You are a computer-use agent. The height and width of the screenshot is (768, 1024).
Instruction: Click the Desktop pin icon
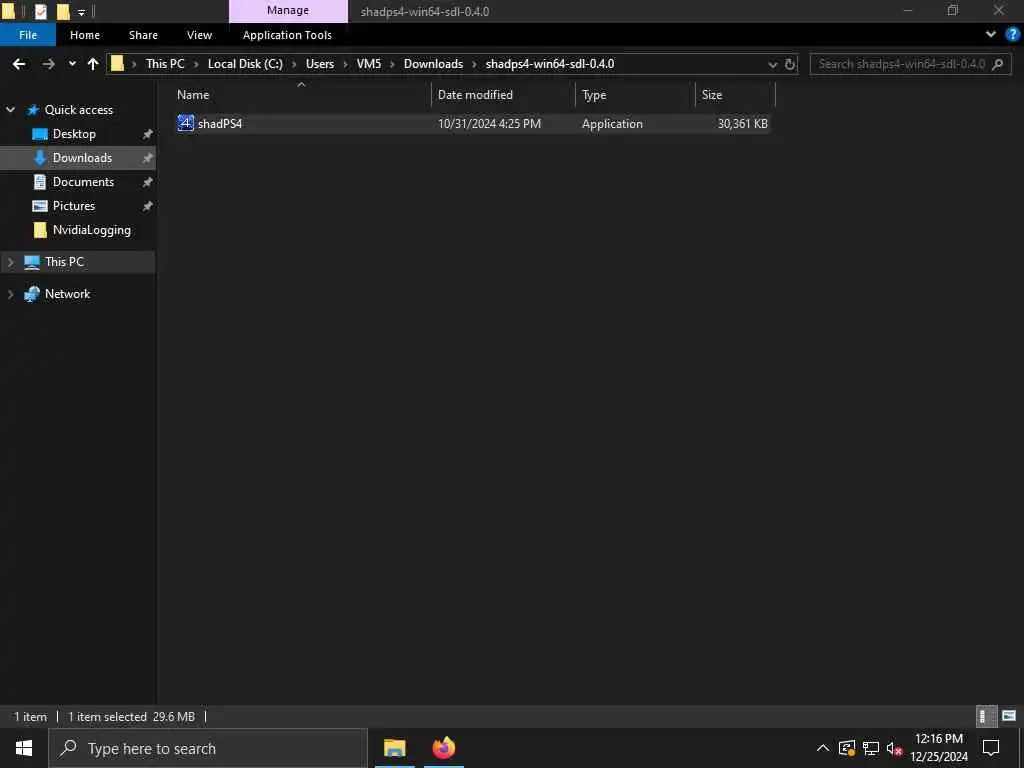point(148,134)
